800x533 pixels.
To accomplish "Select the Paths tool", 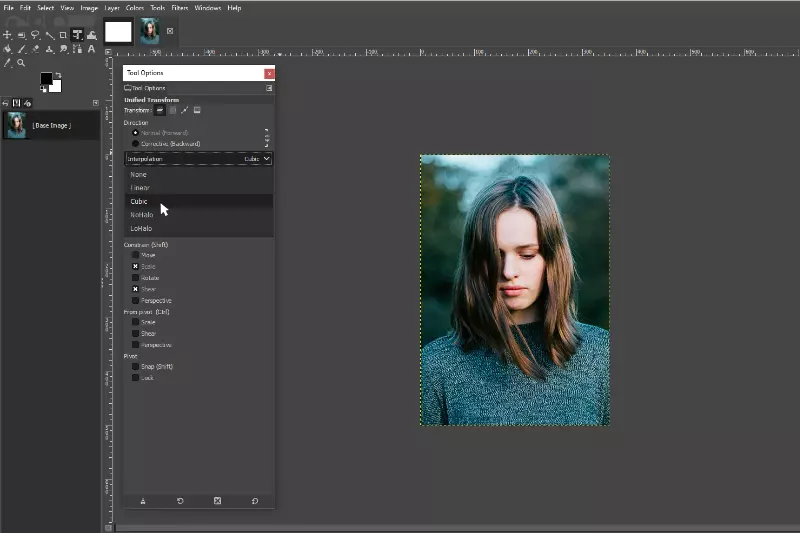I will pos(77,49).
